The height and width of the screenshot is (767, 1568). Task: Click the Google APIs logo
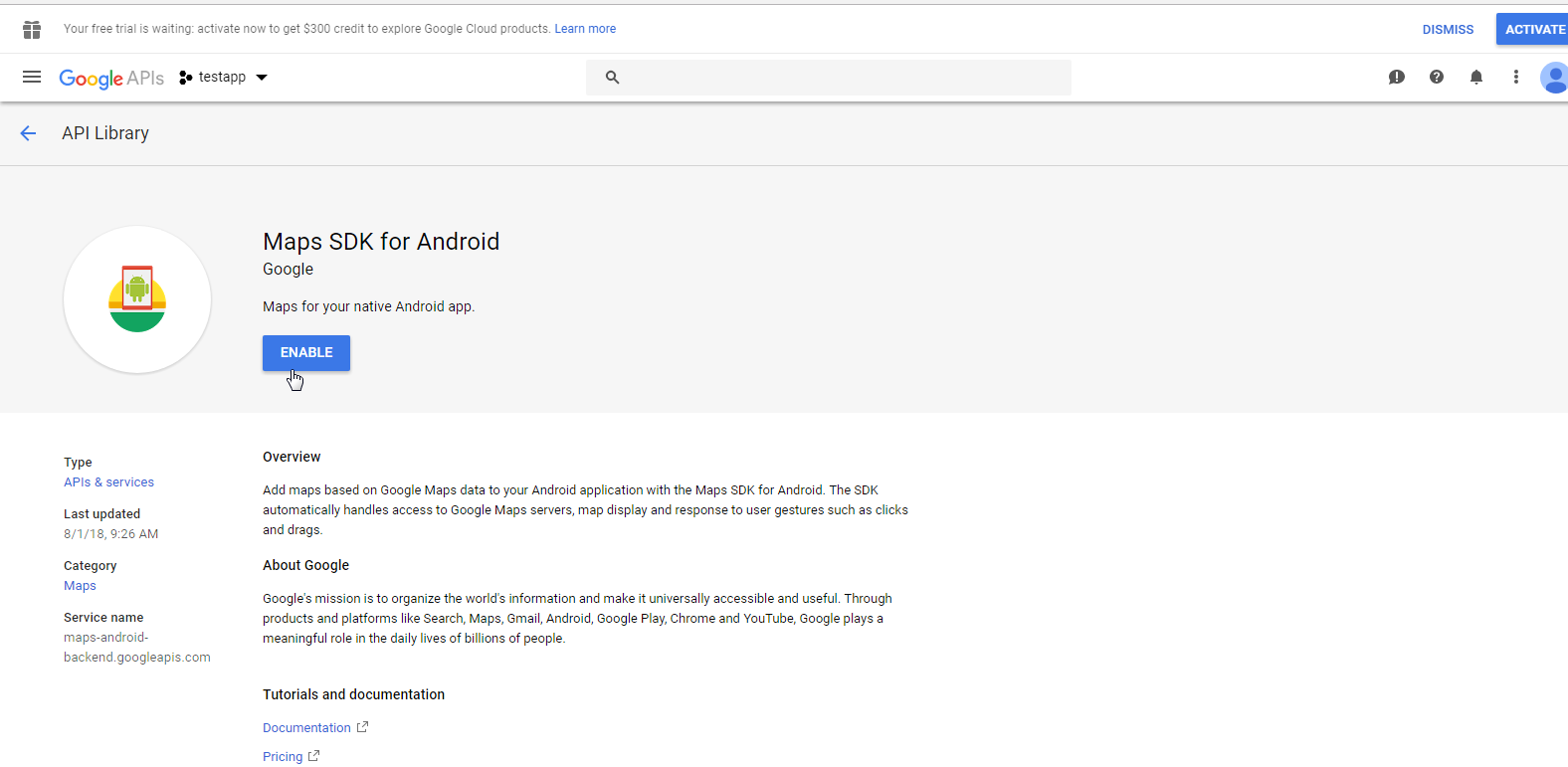click(x=111, y=79)
